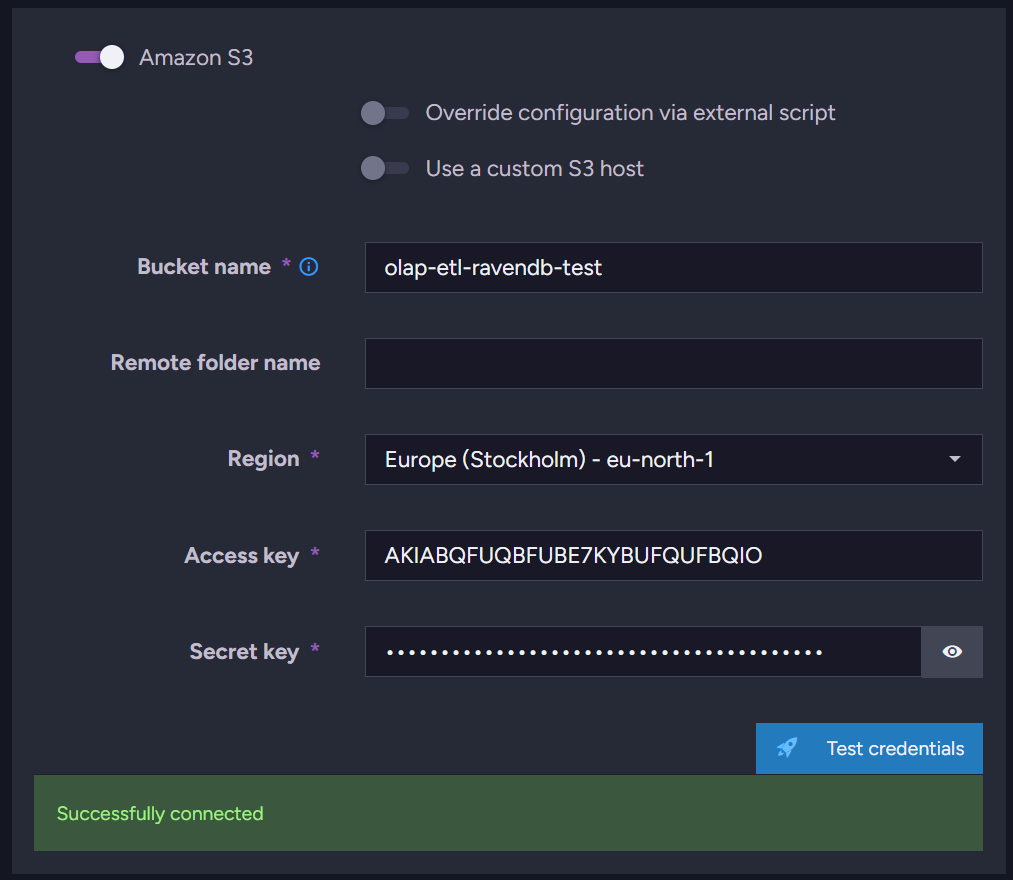Click the Bucket name label
1013x880 pixels.
point(204,267)
